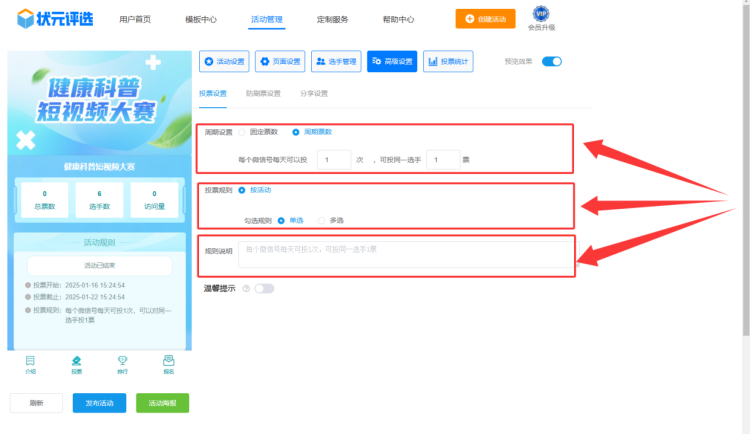Tap the 投票 icon in preview footer
750x434 pixels.
click(76, 362)
